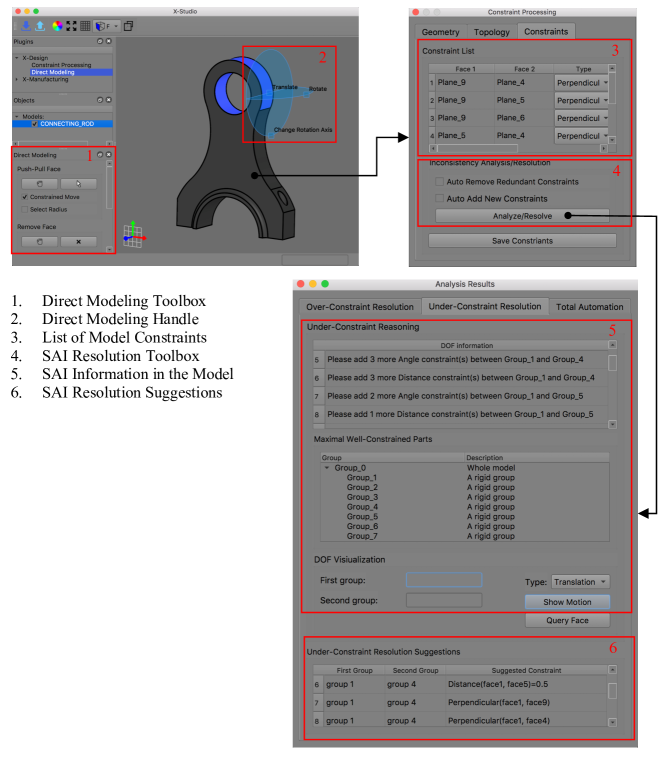Screen dimensions: 665x759
Task: Enable the Select Radius checkbox
Action: [x=25, y=210]
